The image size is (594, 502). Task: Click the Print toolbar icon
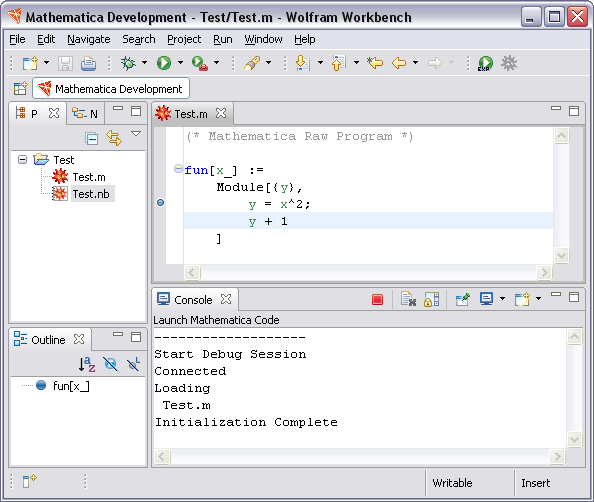point(88,63)
